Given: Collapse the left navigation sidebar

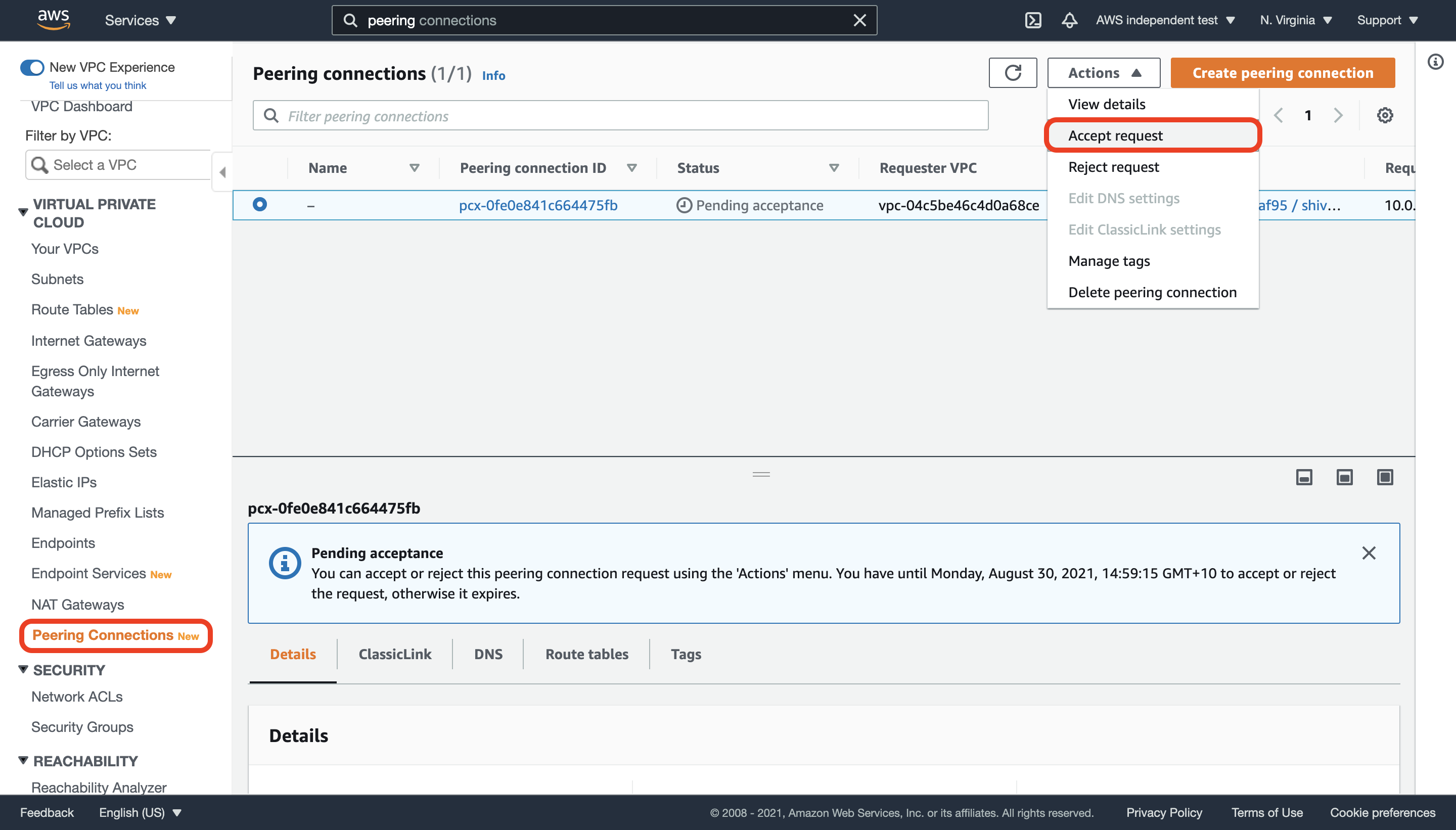Looking at the screenshot, I should click(x=222, y=172).
